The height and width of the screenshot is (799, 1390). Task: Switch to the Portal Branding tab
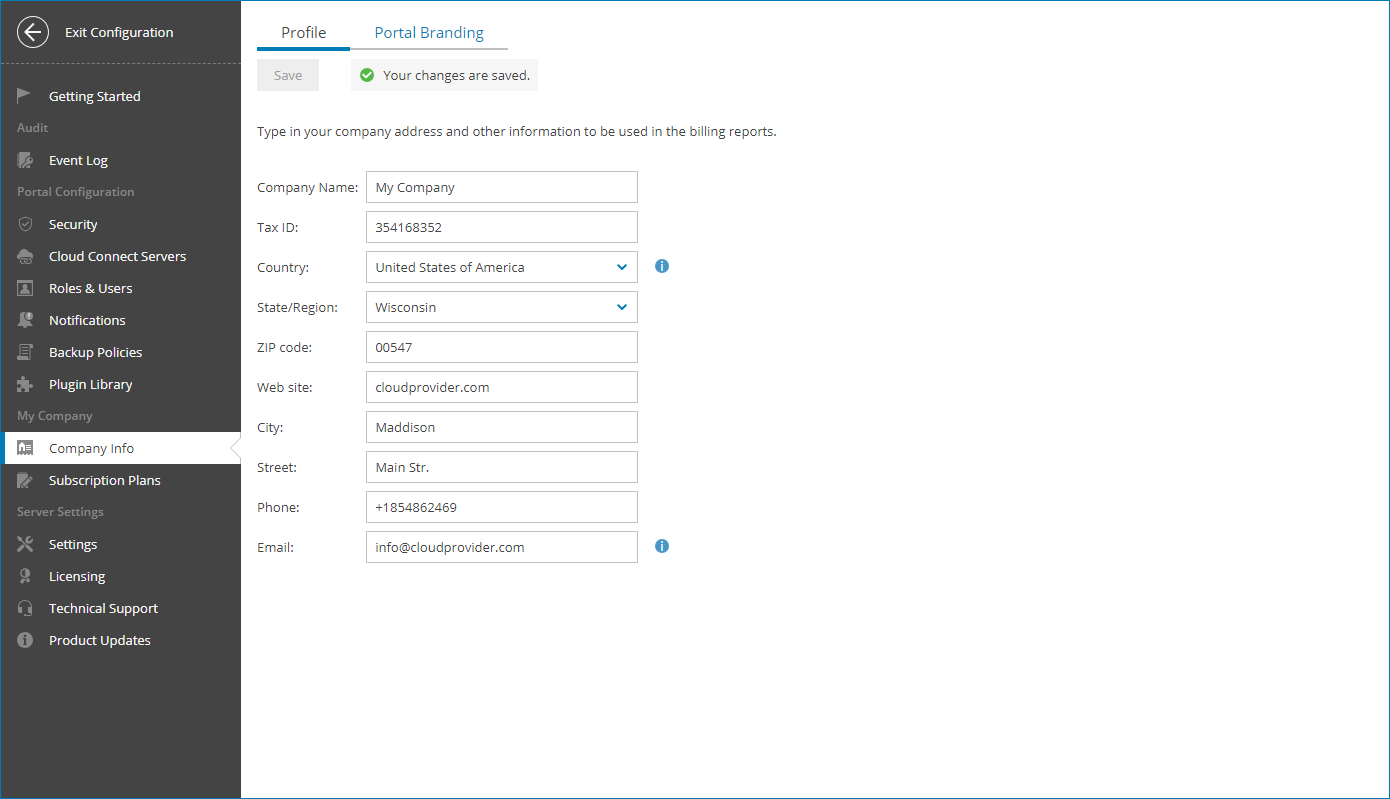(429, 33)
